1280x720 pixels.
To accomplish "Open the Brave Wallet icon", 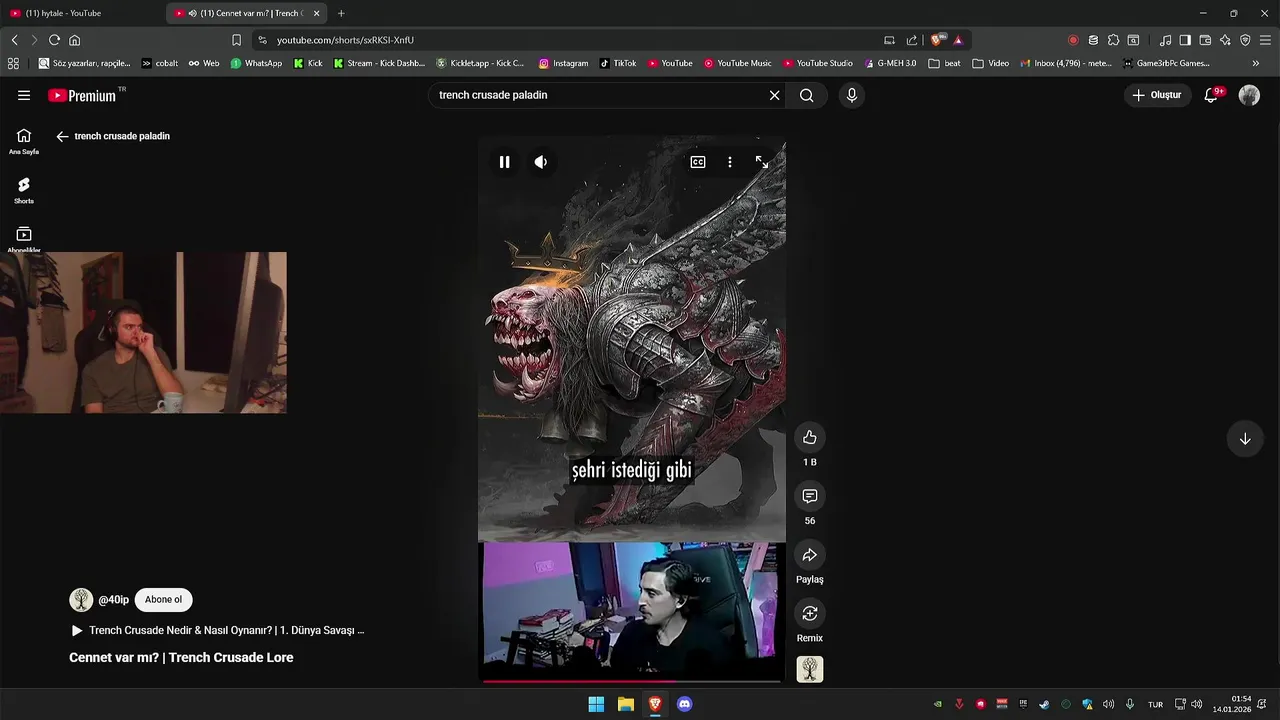I will point(1205,40).
